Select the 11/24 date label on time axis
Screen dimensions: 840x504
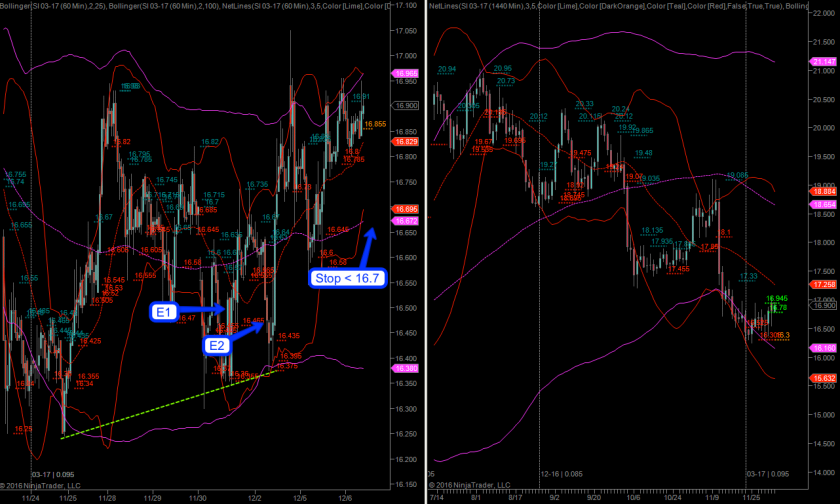click(31, 498)
